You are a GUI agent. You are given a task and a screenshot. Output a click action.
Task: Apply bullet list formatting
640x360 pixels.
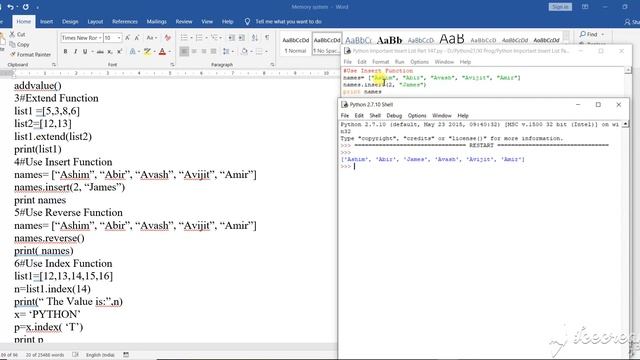pyautogui.click(x=184, y=38)
